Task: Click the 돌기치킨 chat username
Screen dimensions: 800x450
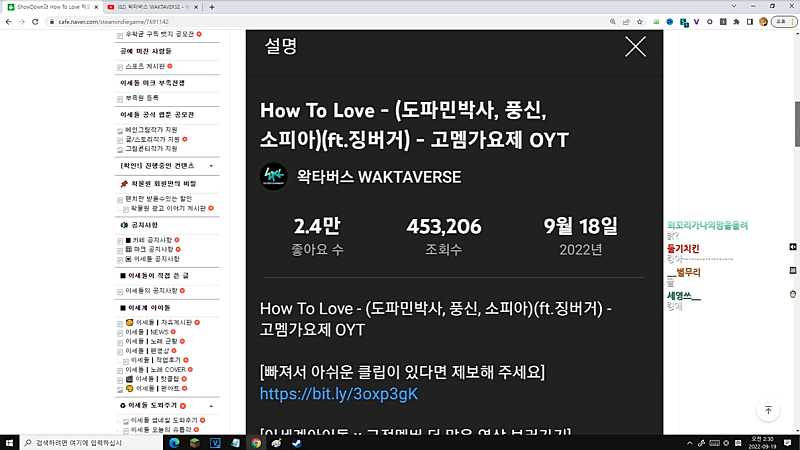Action: tap(683, 249)
